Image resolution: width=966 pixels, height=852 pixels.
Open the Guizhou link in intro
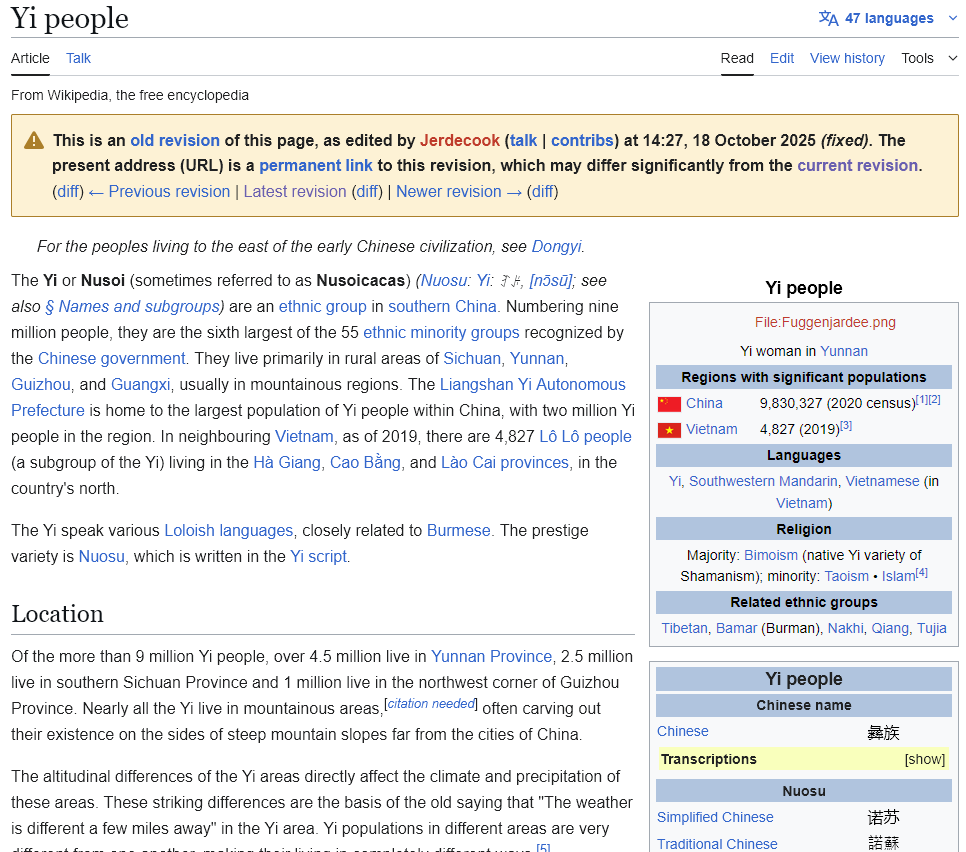pos(41,384)
